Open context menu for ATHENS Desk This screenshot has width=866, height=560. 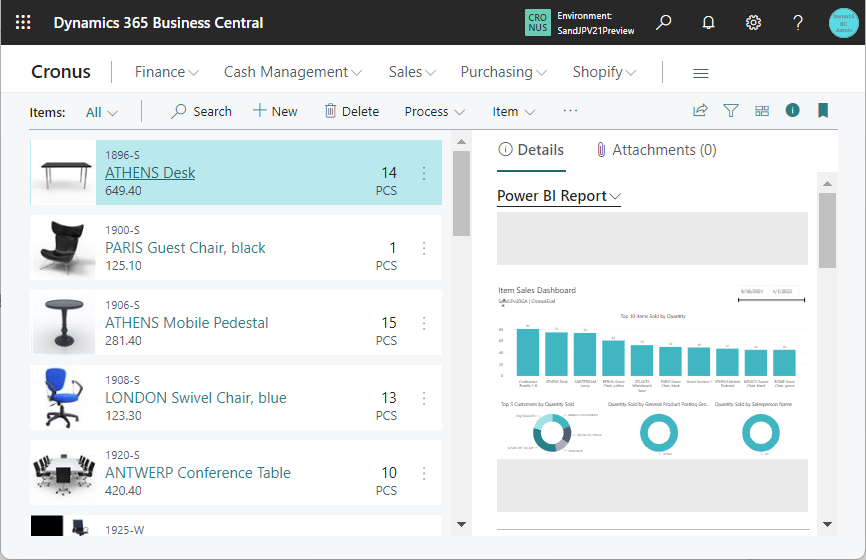[x=424, y=173]
